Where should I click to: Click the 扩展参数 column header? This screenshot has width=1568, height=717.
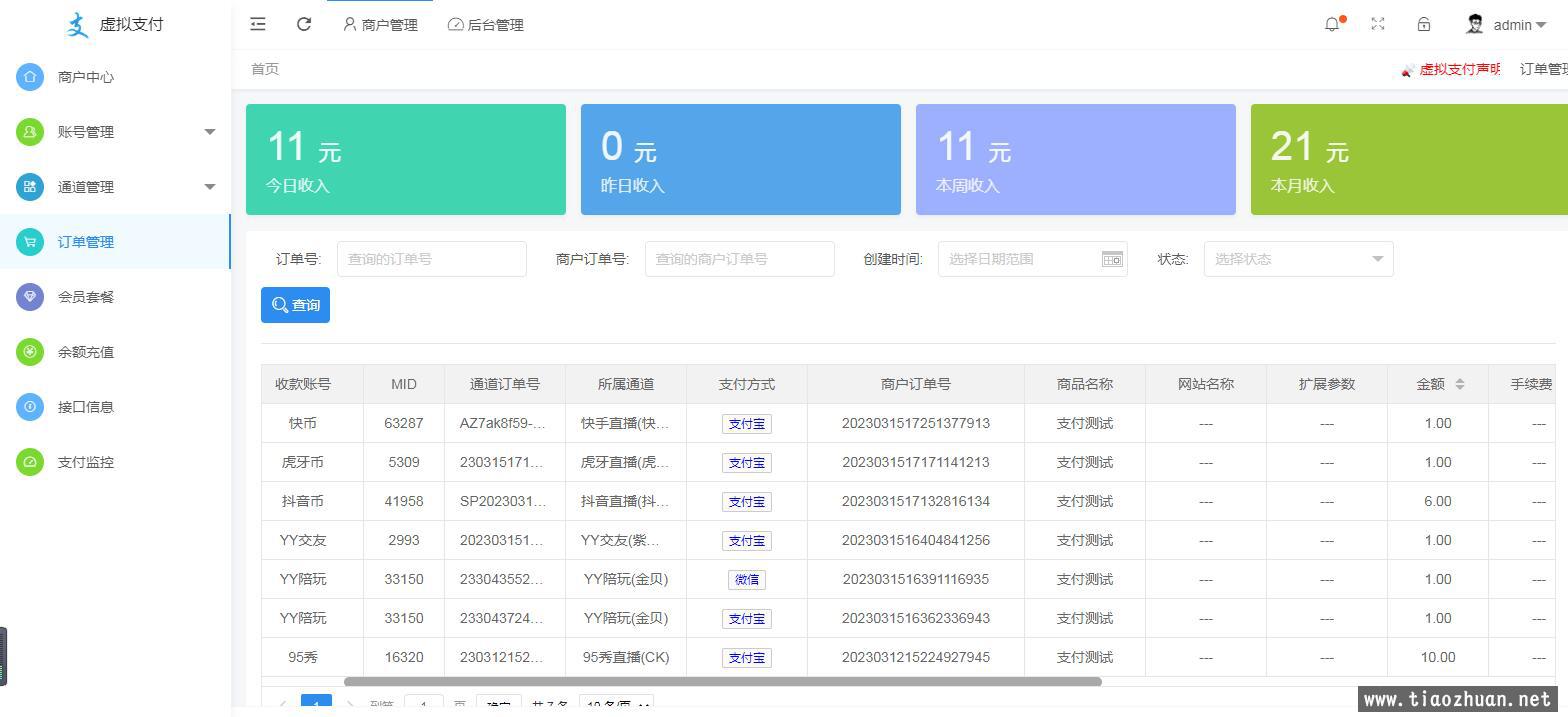(1327, 384)
